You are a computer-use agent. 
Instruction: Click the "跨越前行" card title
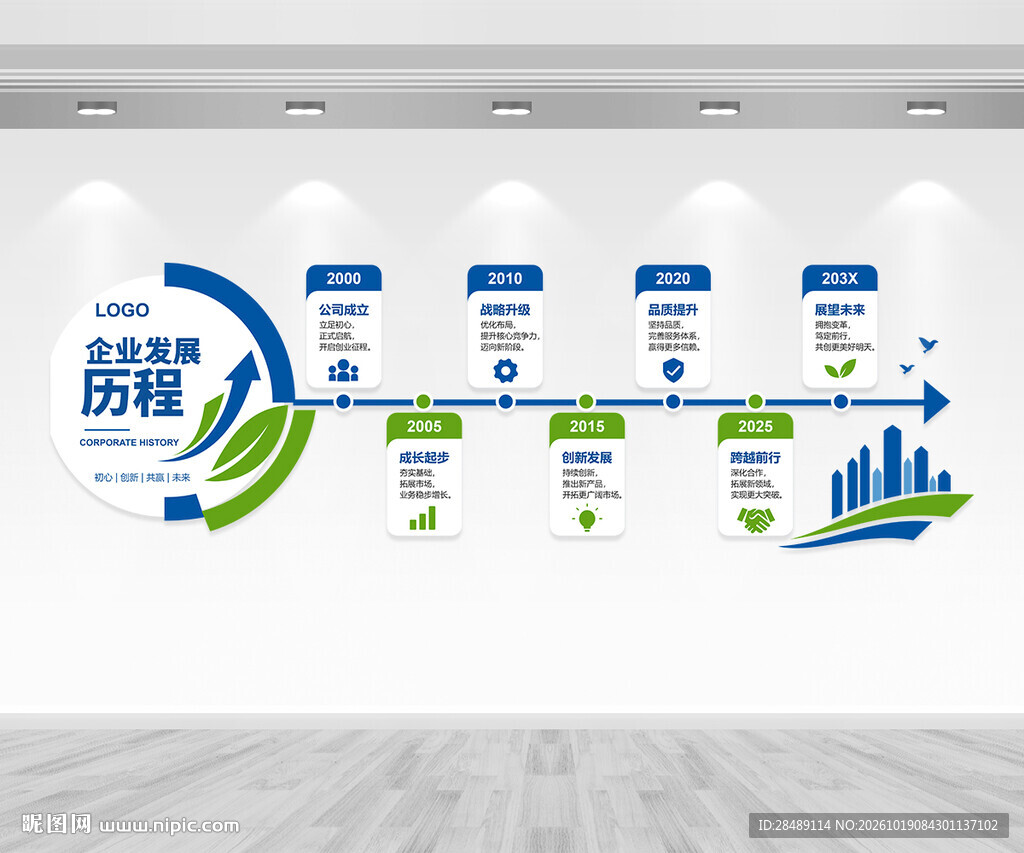click(x=756, y=457)
